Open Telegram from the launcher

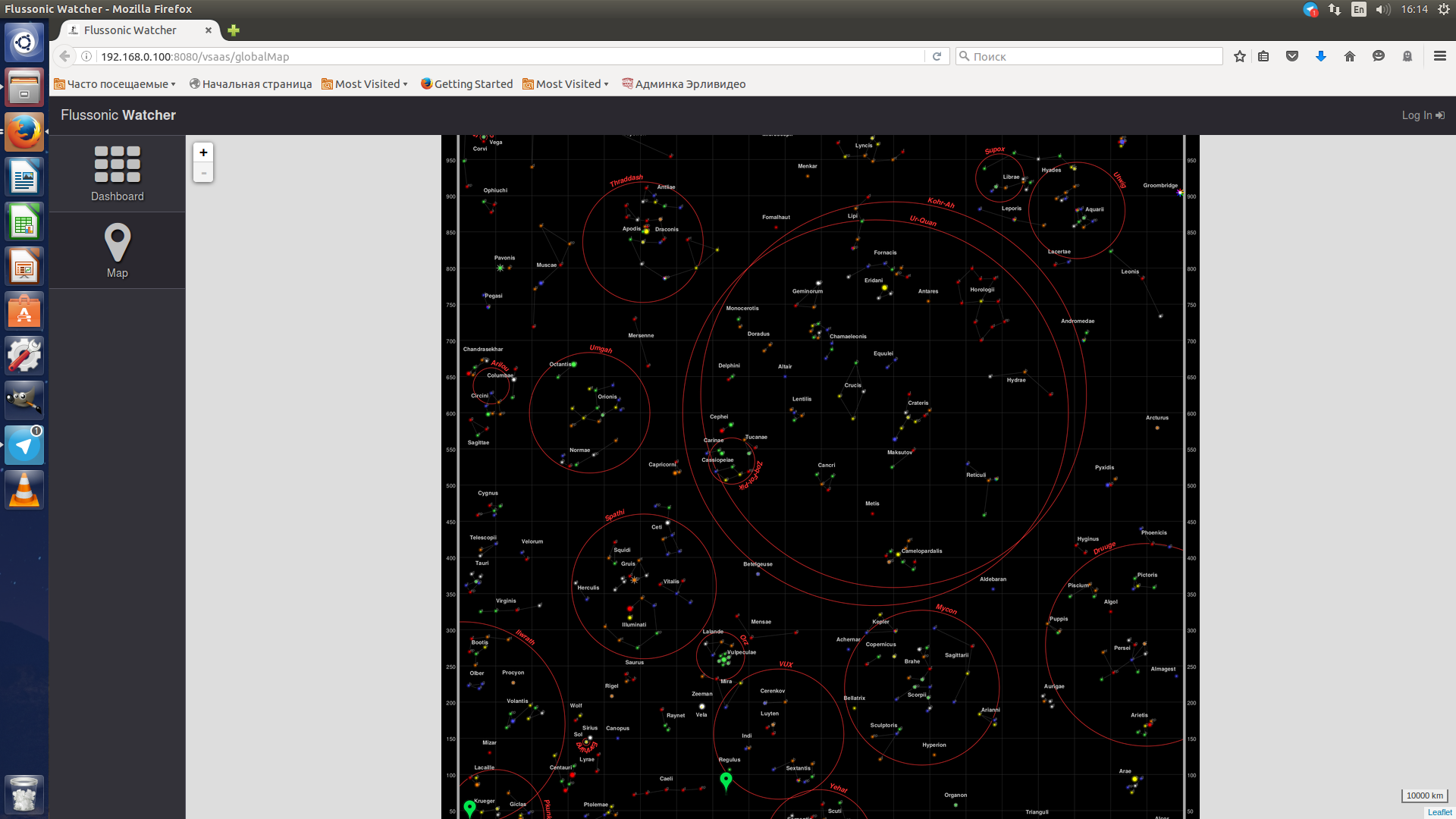click(x=24, y=445)
